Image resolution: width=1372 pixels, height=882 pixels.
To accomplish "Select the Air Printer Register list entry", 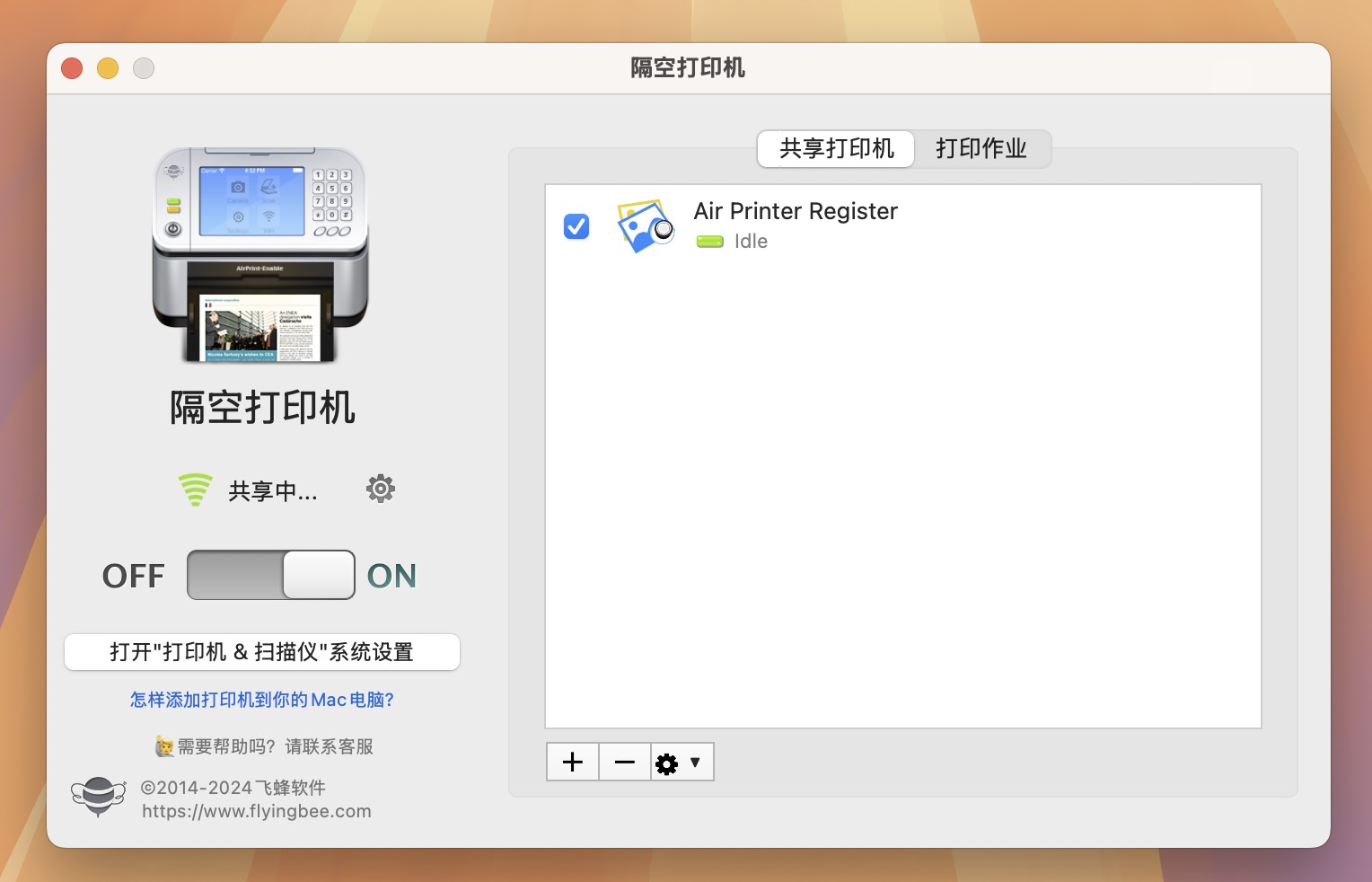I will point(795,211).
